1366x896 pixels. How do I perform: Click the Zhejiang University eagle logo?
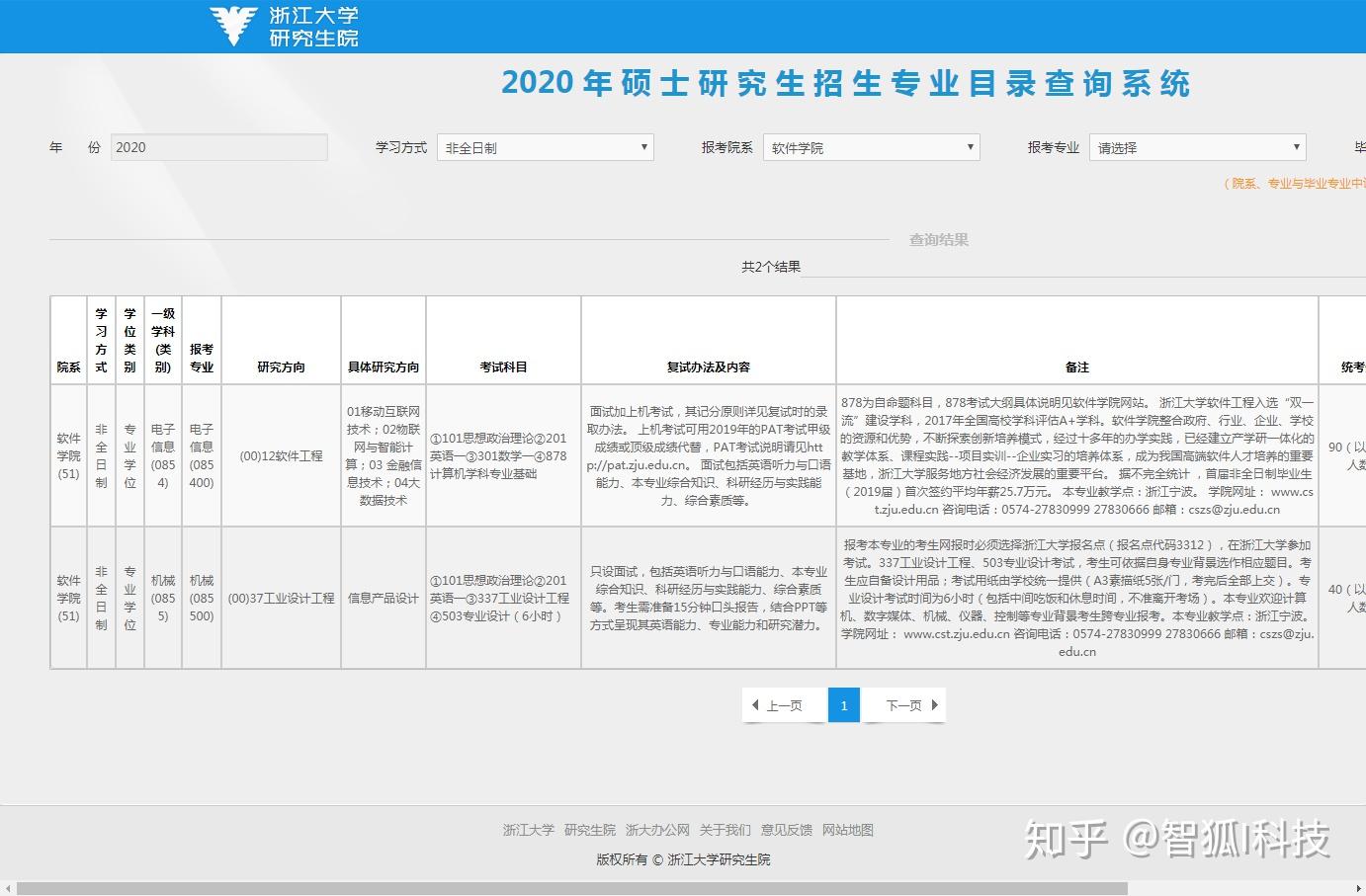[234, 26]
